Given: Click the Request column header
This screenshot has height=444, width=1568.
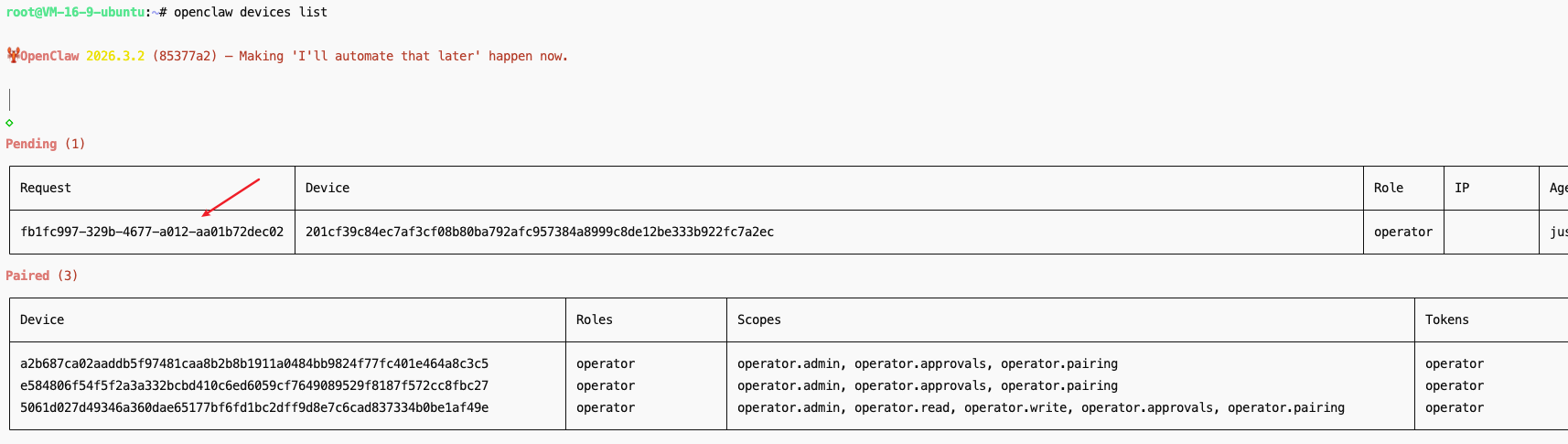Looking at the screenshot, I should [x=45, y=188].
